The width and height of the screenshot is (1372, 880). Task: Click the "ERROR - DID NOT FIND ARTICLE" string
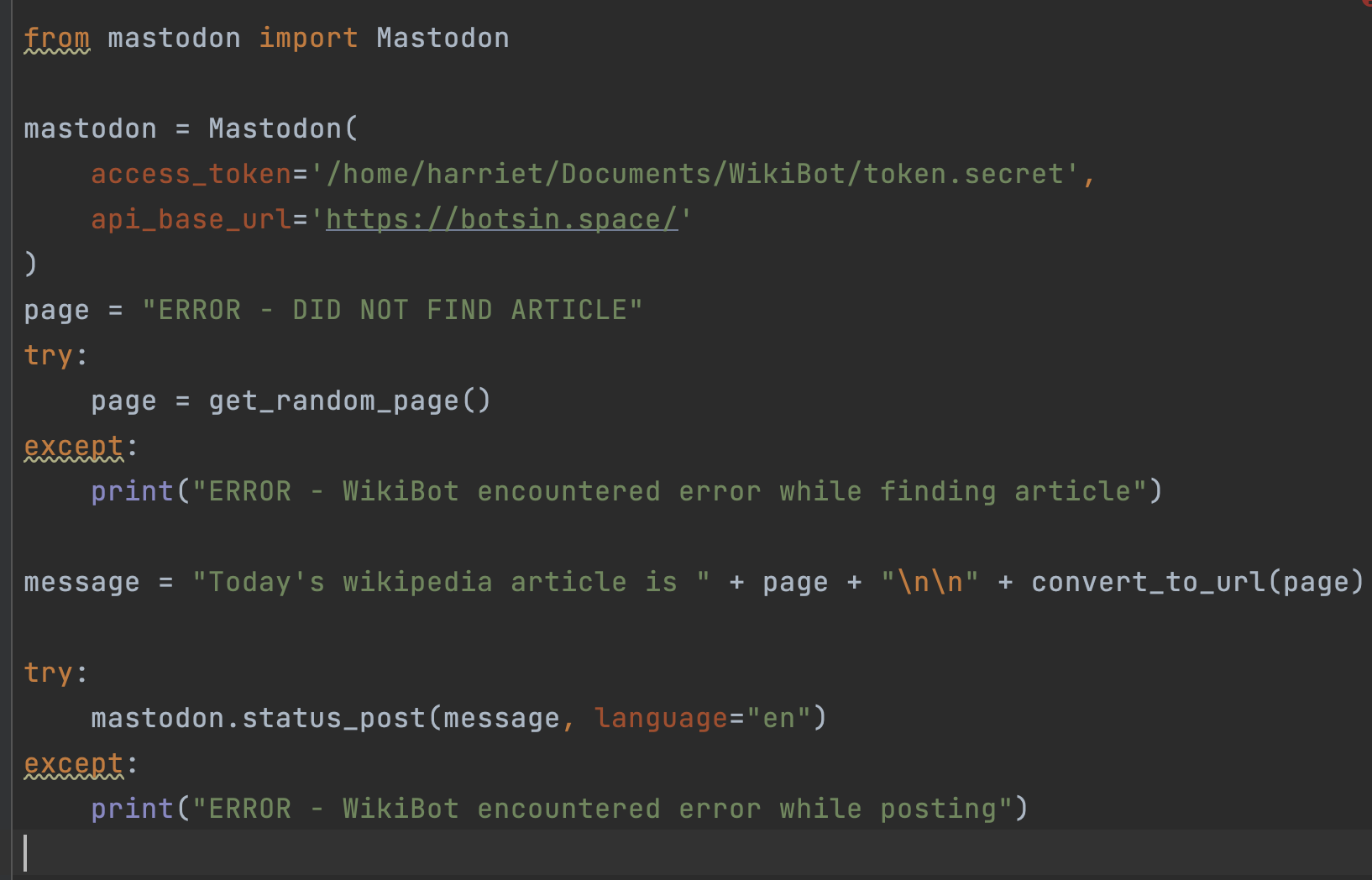tap(392, 310)
